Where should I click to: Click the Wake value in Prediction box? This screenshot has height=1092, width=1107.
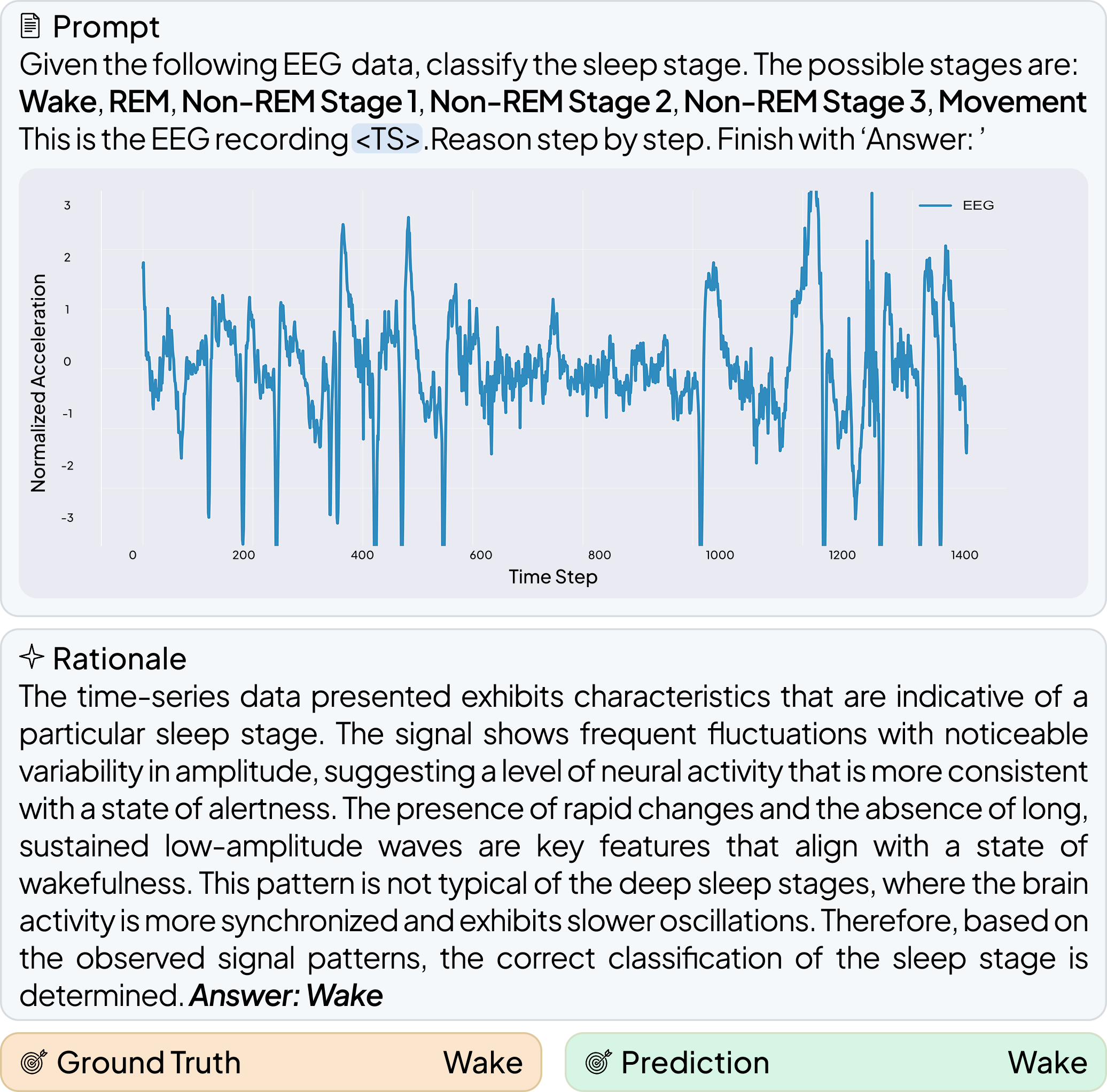[1047, 1063]
